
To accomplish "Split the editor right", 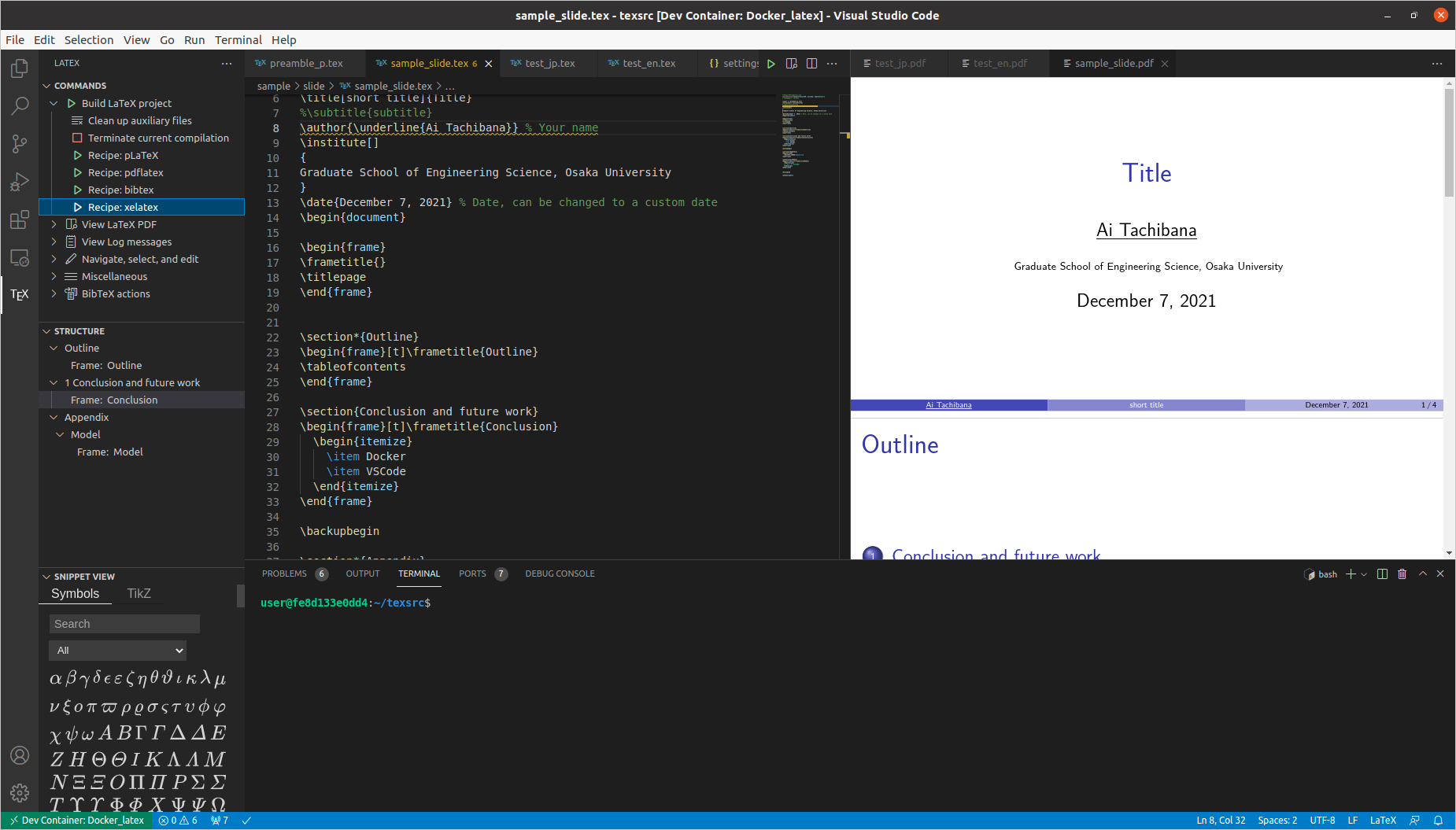I will tap(812, 64).
